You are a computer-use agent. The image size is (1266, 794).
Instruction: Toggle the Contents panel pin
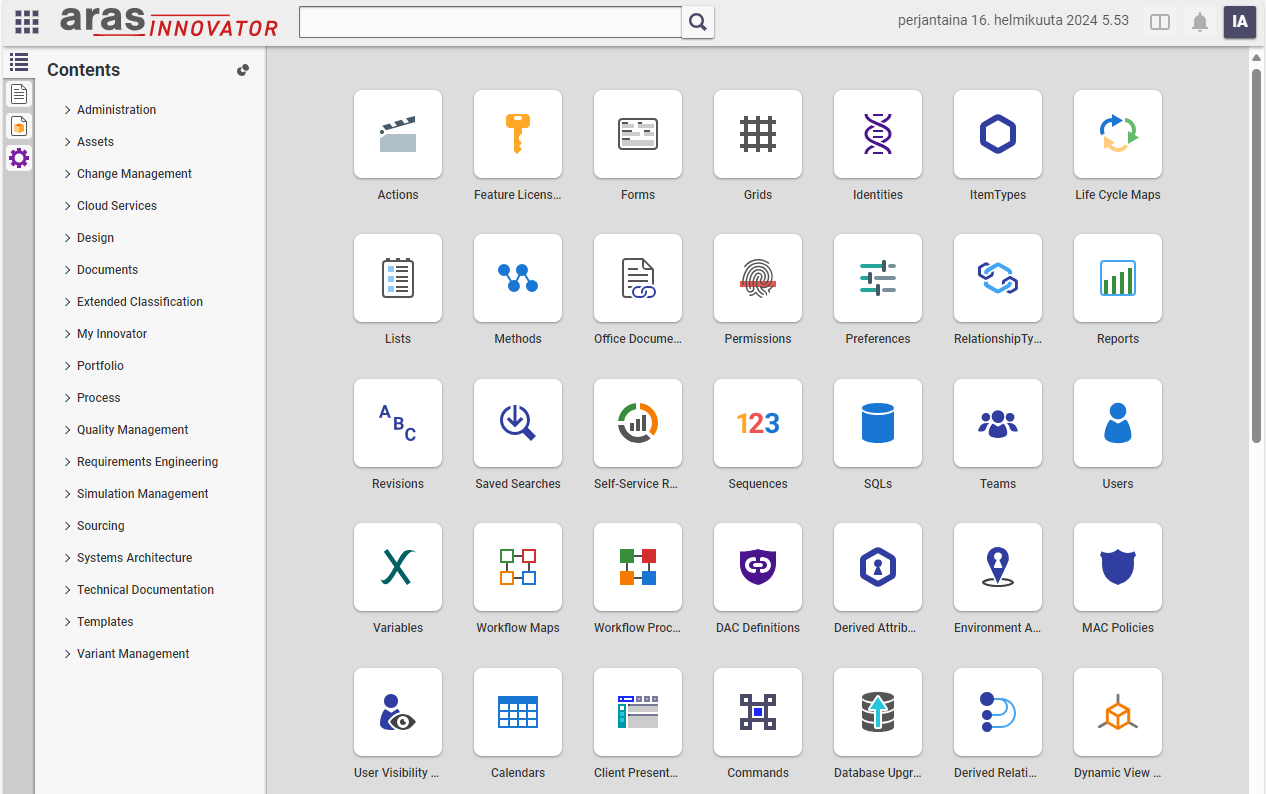(x=243, y=70)
